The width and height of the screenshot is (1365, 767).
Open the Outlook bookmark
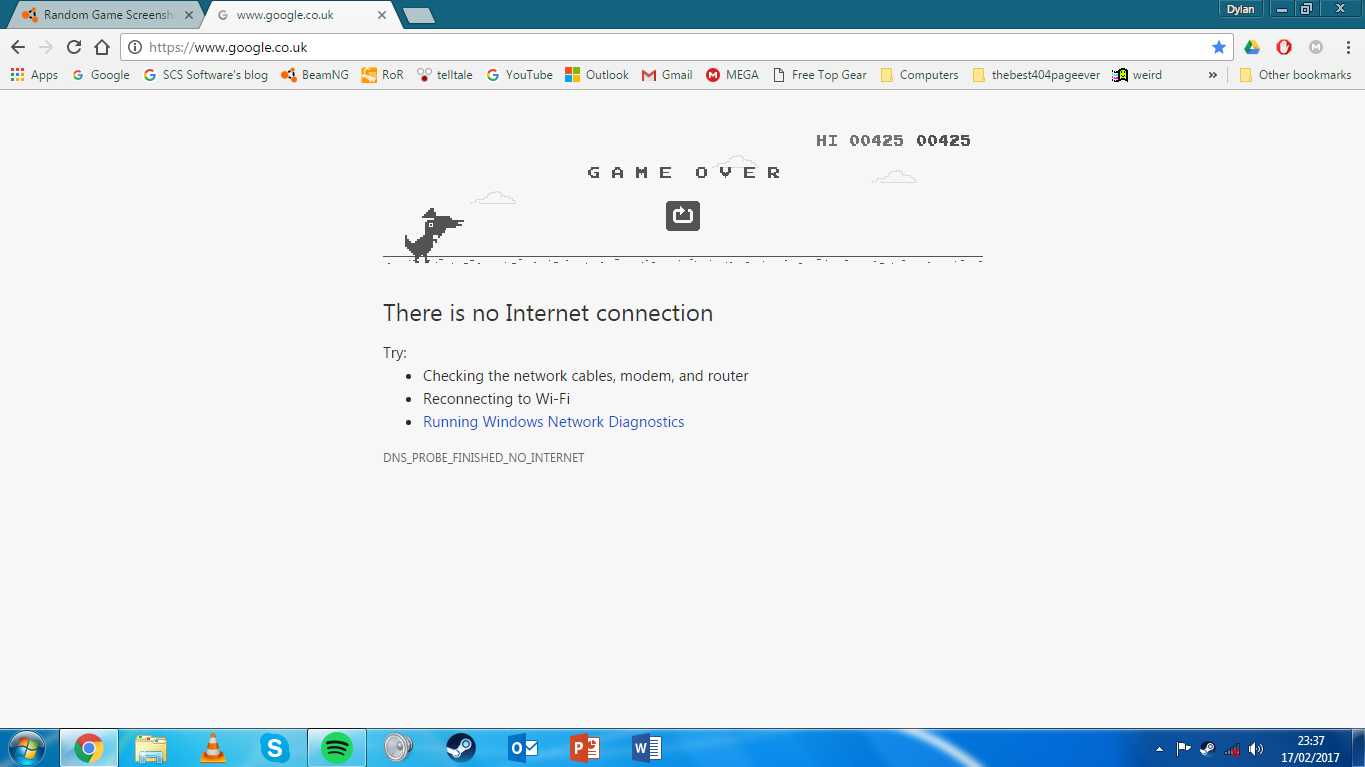point(597,75)
